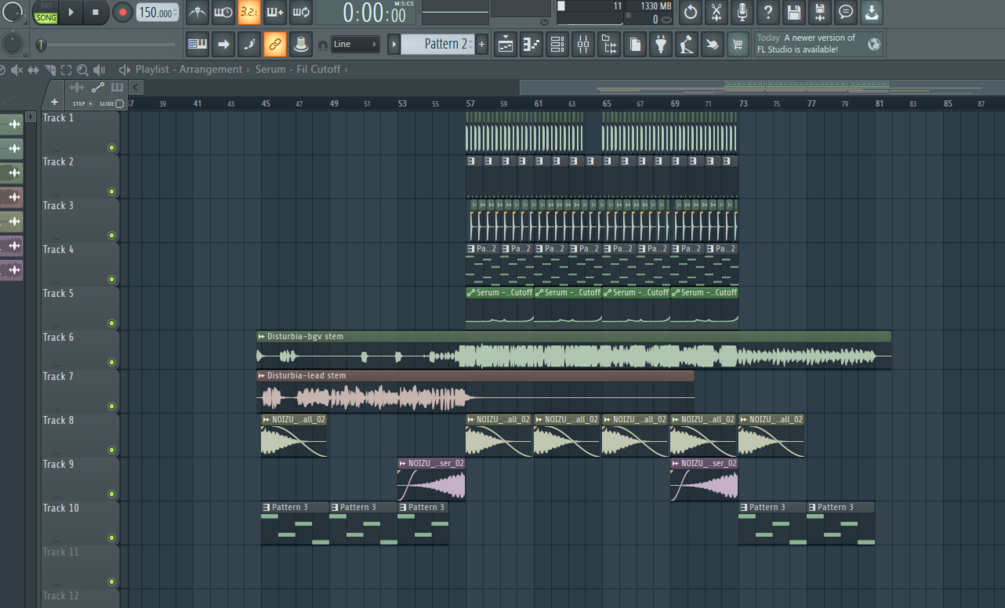Click the 150.000 tempo field

coord(157,12)
